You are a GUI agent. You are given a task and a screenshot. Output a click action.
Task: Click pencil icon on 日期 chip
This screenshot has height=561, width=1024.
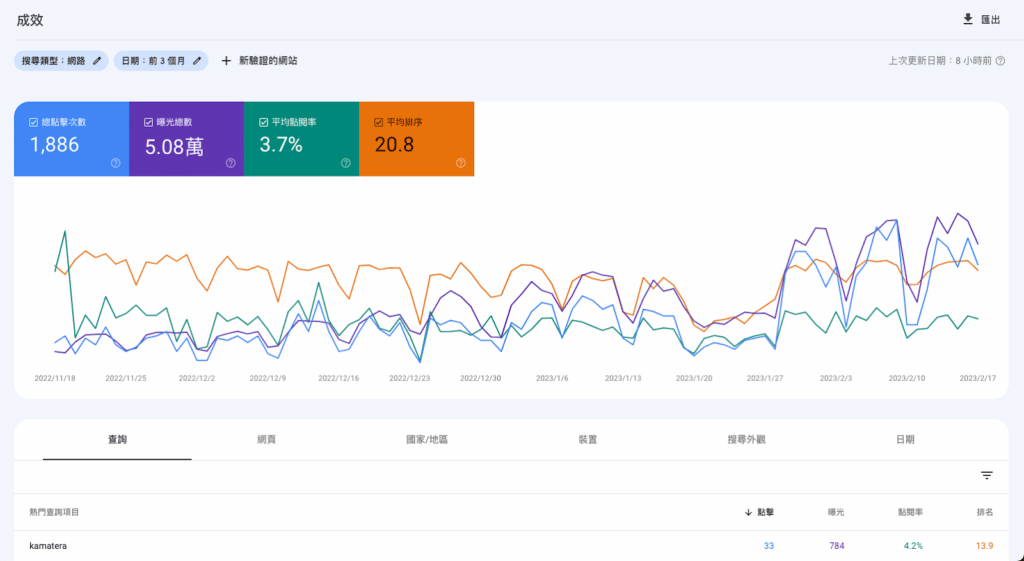[197, 61]
